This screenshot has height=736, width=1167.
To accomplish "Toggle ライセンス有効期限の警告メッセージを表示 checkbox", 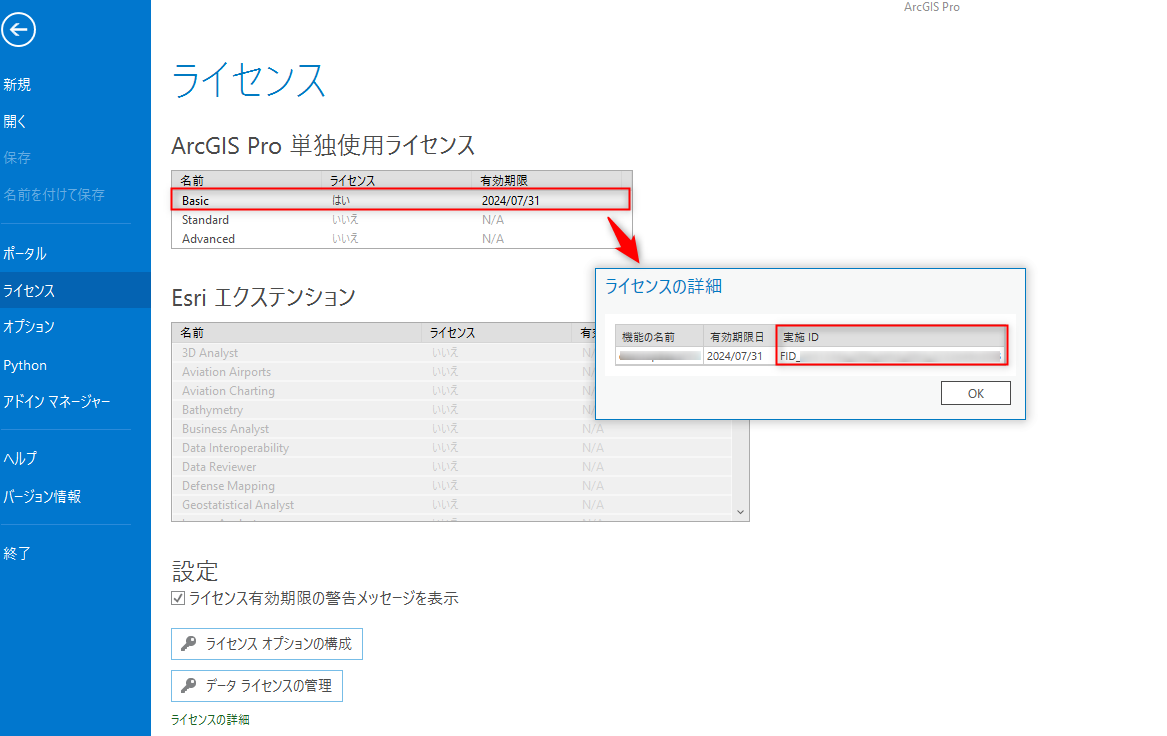I will (178, 599).
